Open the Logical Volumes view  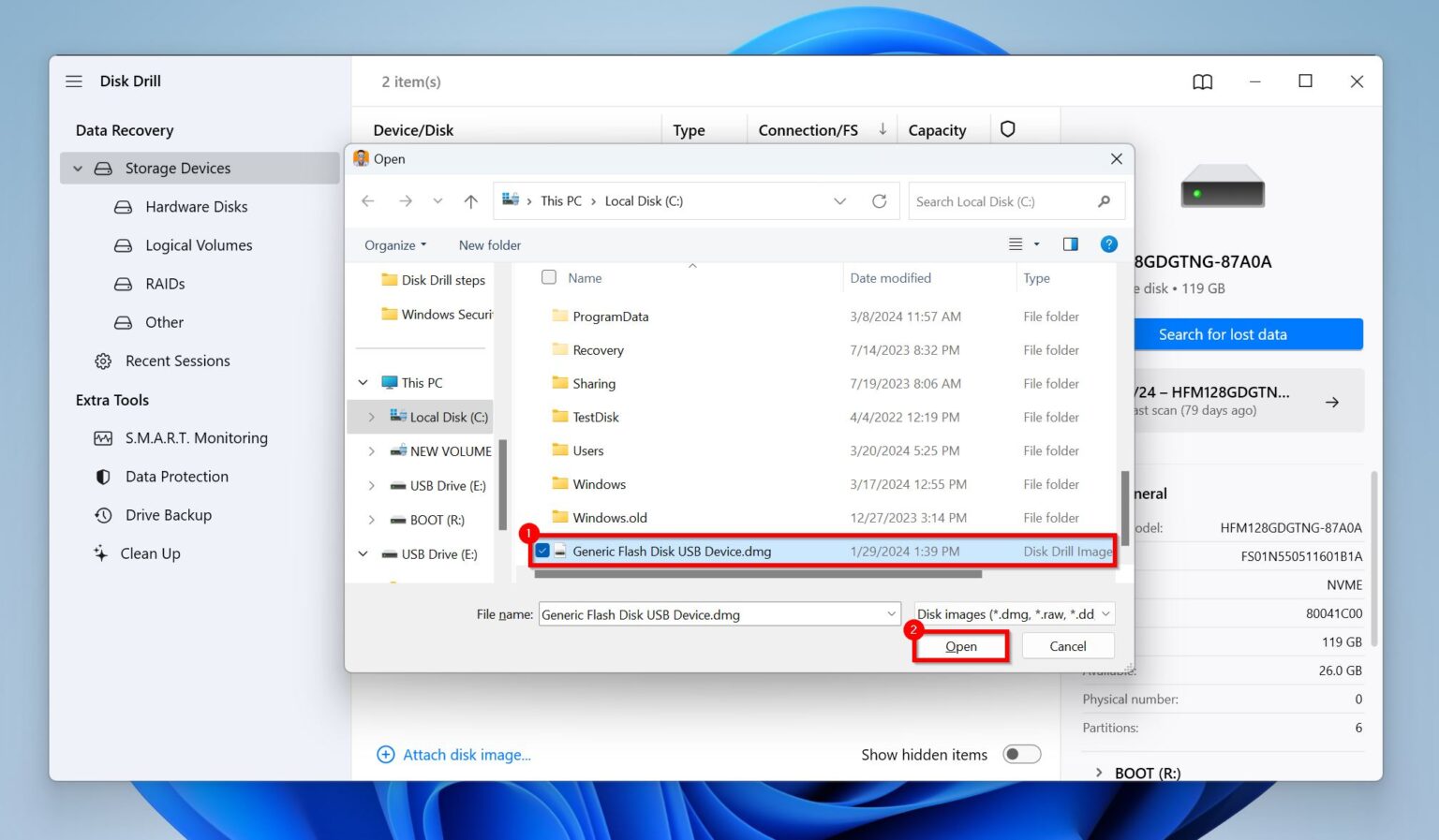[x=199, y=244]
